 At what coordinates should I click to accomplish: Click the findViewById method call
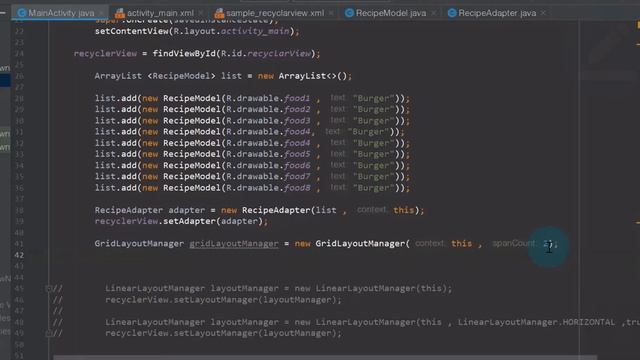(184, 54)
